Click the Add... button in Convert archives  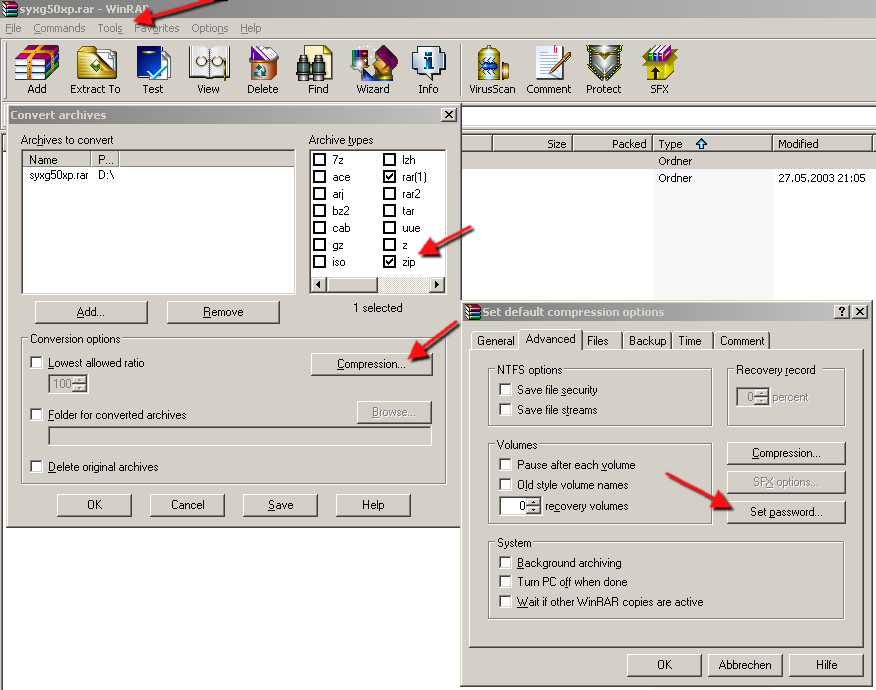point(91,312)
